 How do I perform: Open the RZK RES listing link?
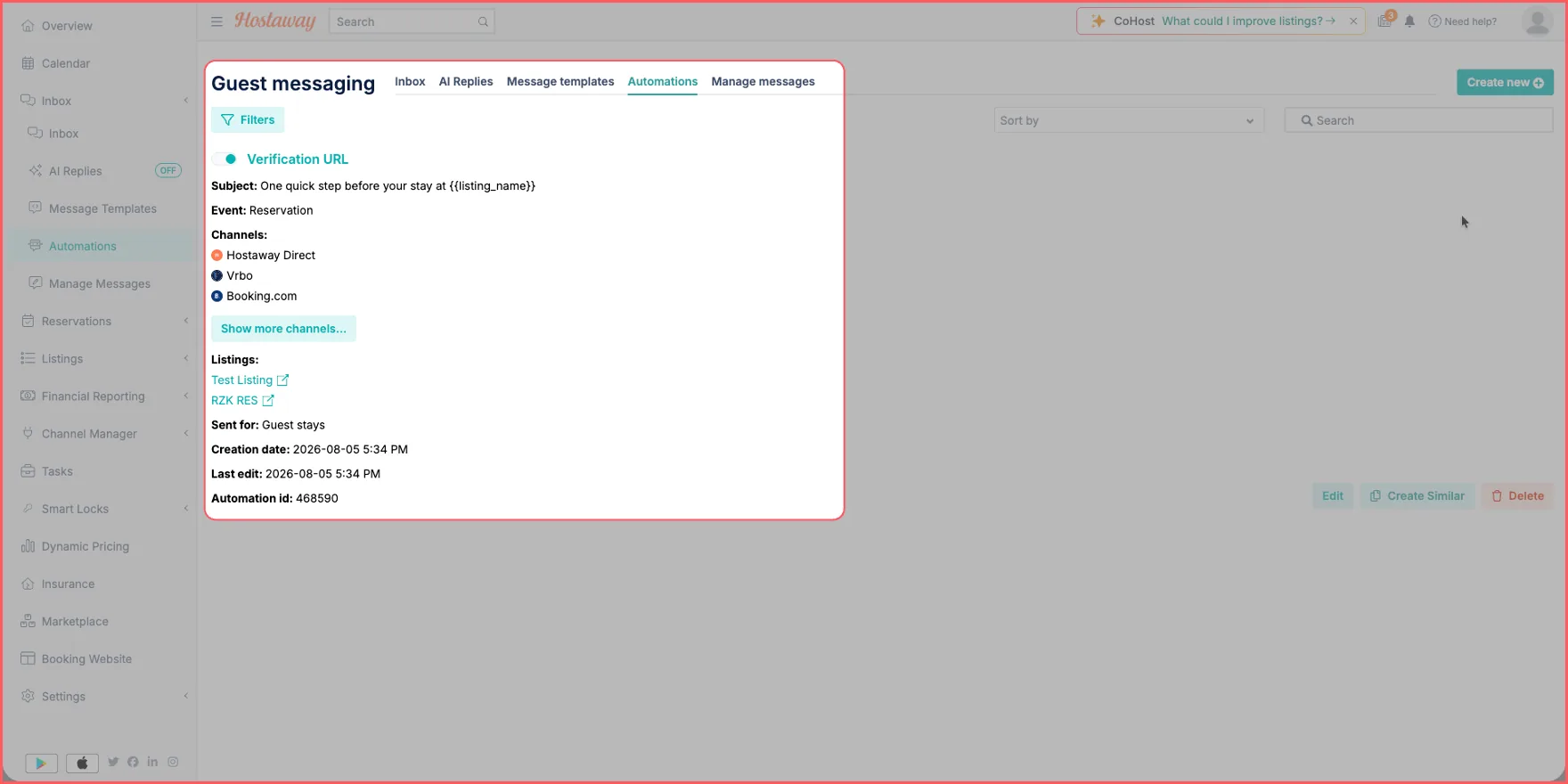pos(242,400)
